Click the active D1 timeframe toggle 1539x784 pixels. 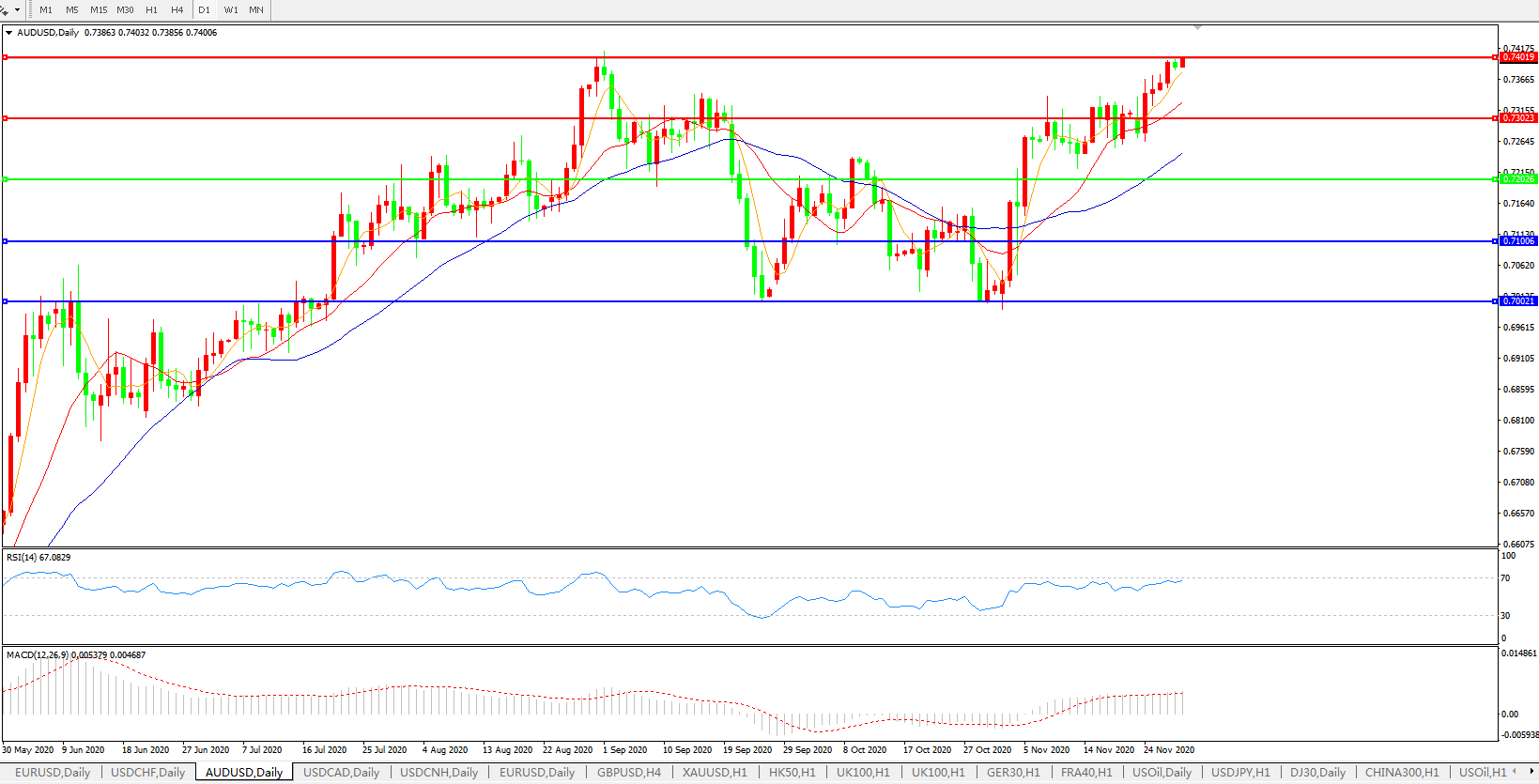204,10
